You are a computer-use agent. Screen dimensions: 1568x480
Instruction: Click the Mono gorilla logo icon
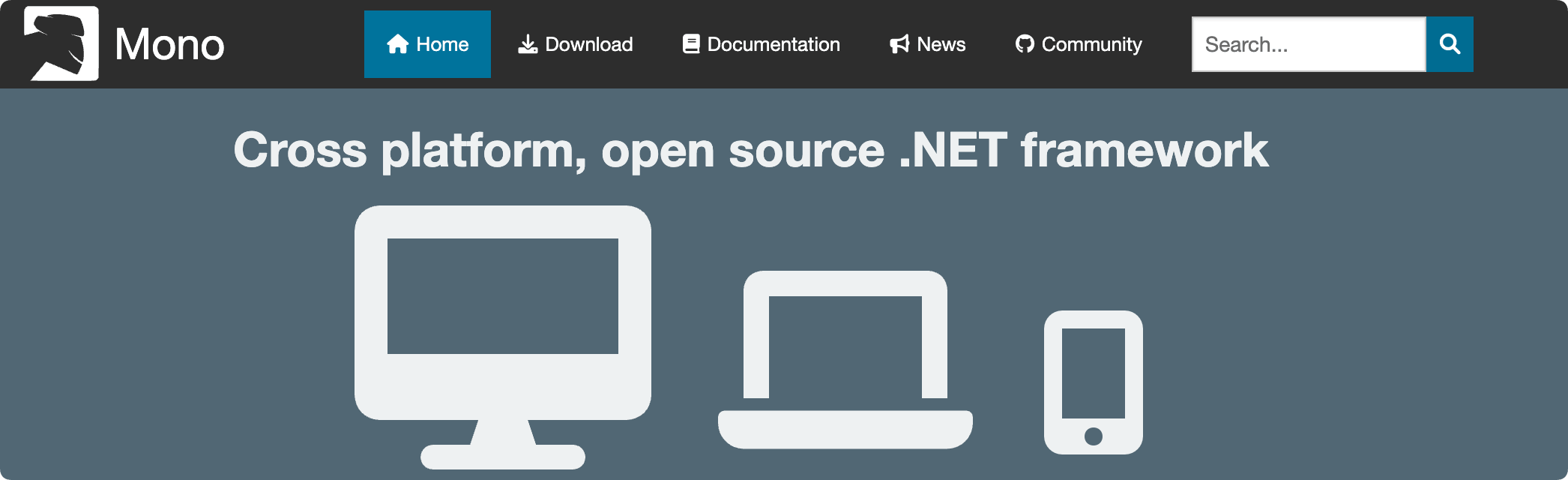click(61, 43)
